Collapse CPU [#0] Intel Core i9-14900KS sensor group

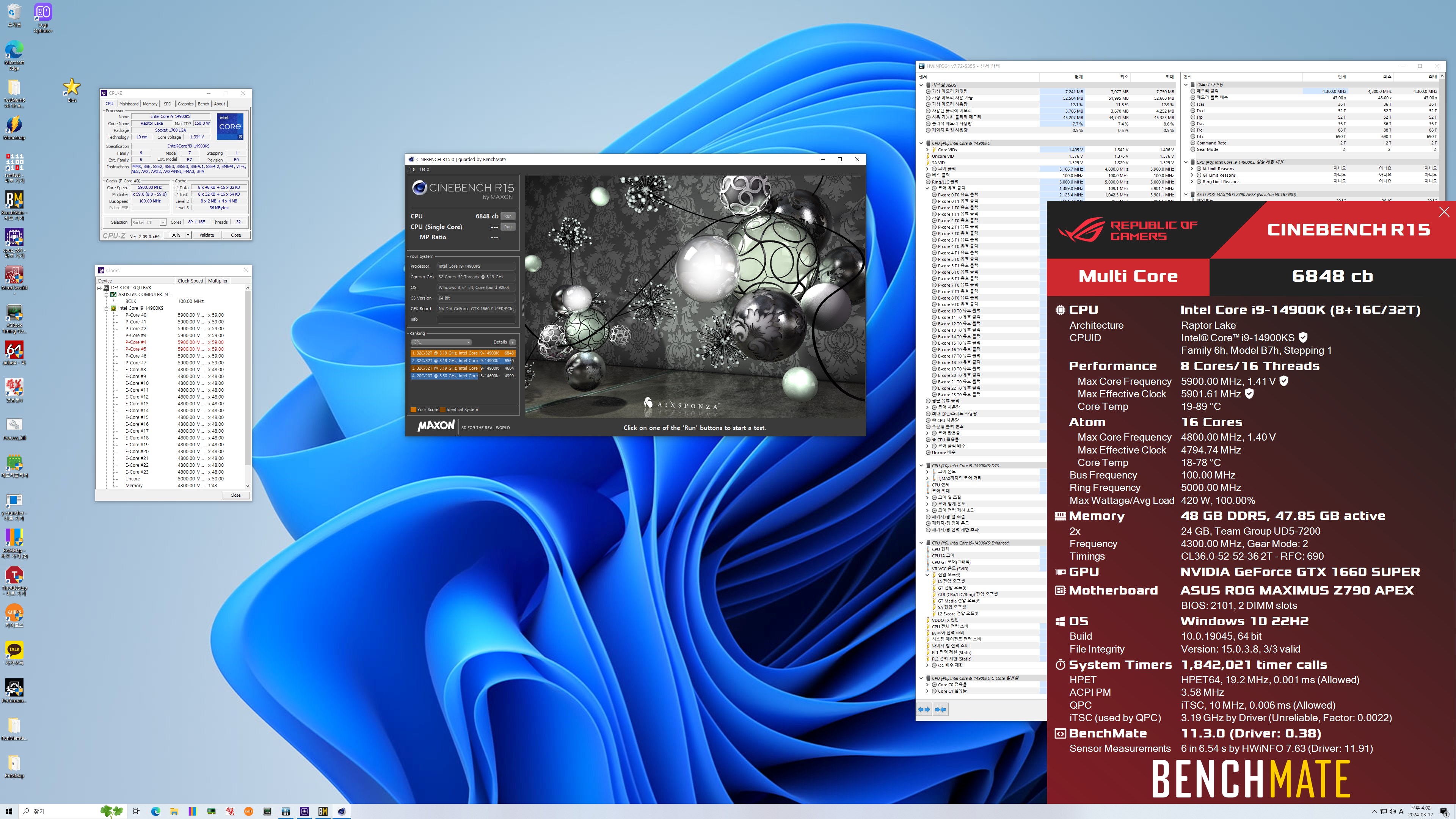[921, 144]
